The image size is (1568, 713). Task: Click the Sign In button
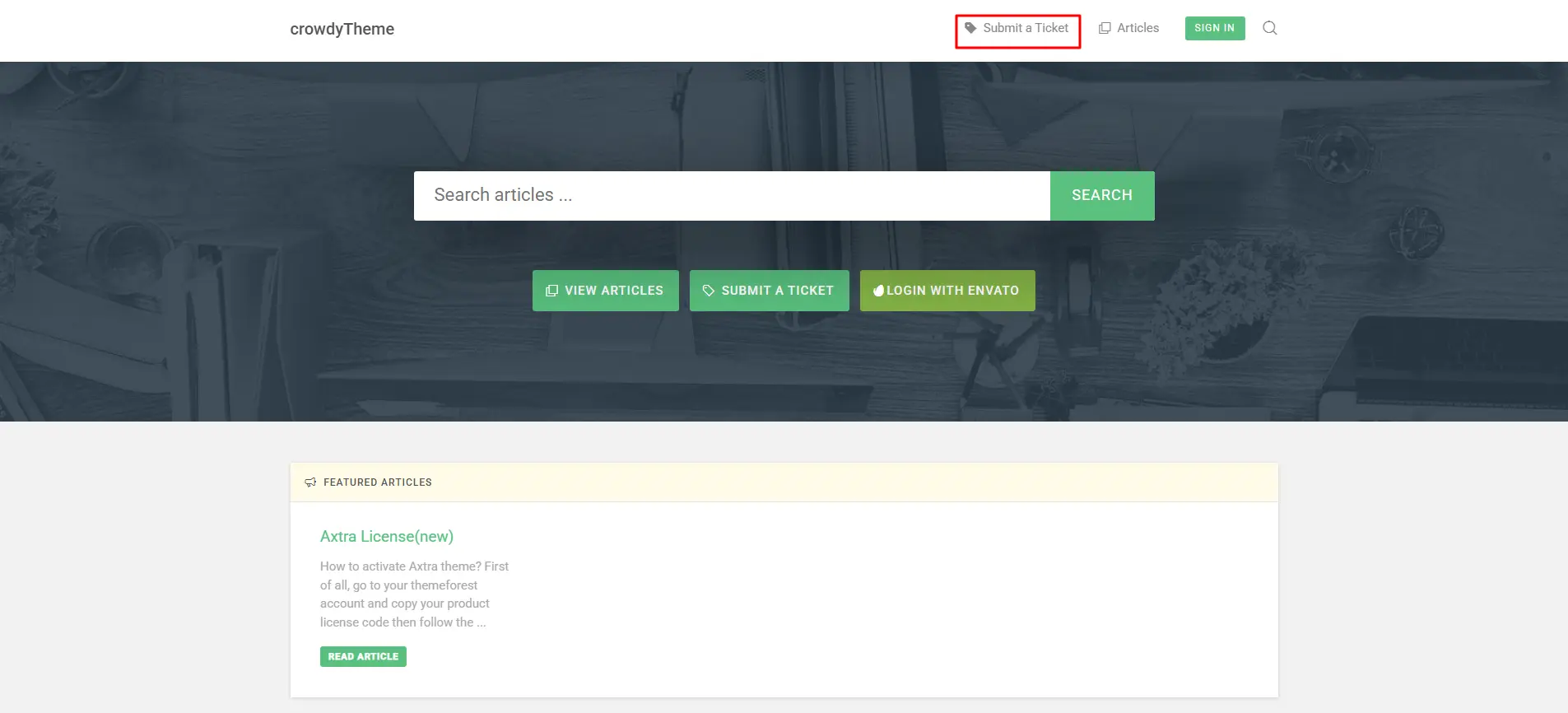1215,28
